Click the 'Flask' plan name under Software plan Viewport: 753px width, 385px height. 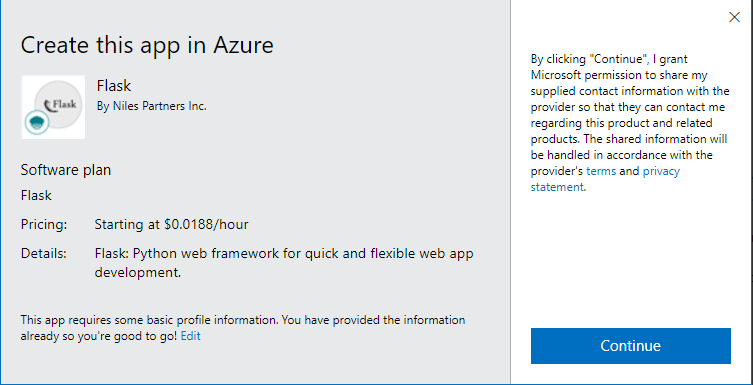coord(36,195)
